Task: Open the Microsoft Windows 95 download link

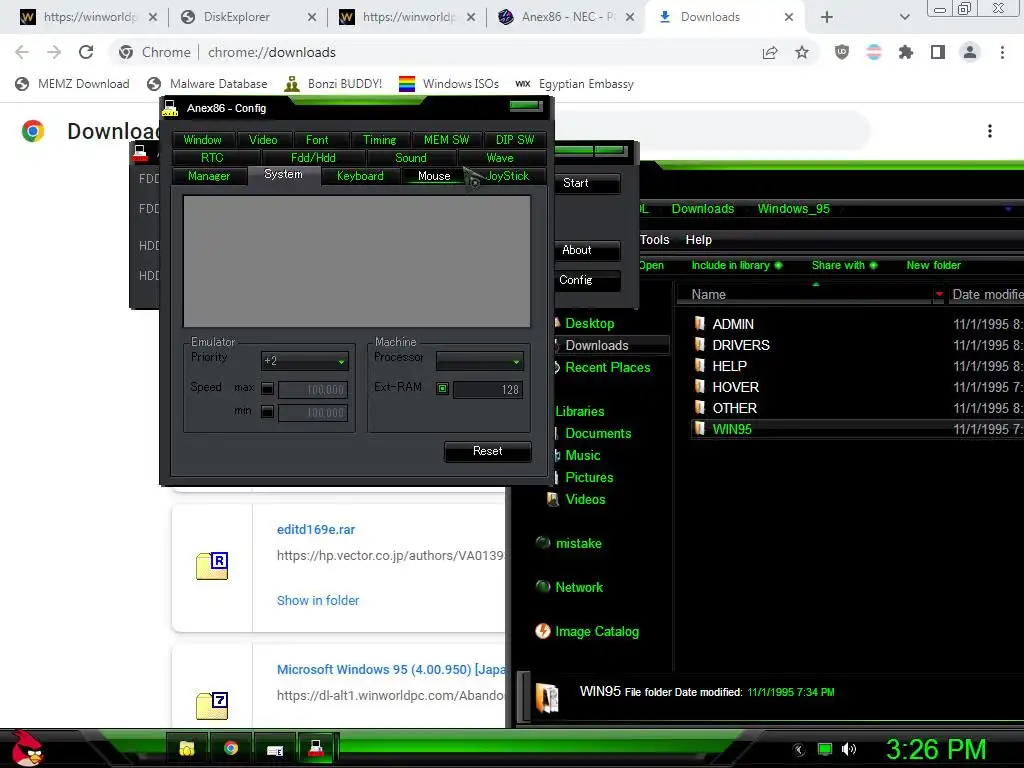Action: tap(391, 670)
